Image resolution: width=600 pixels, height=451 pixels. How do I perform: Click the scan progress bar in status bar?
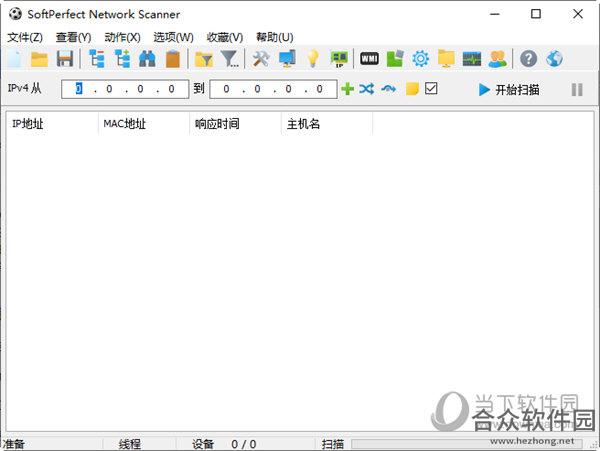tap(467, 444)
